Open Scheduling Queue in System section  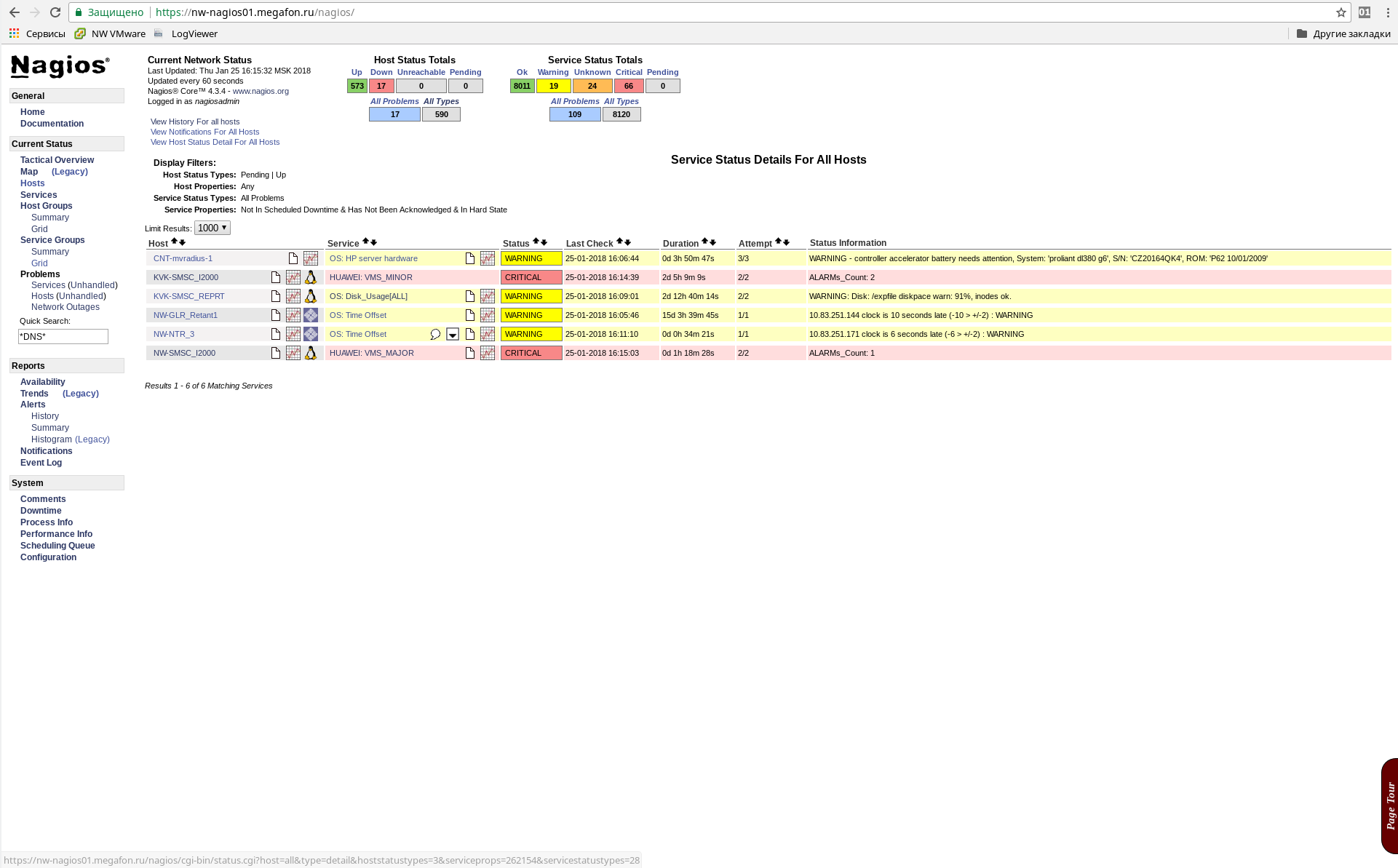[x=57, y=546]
